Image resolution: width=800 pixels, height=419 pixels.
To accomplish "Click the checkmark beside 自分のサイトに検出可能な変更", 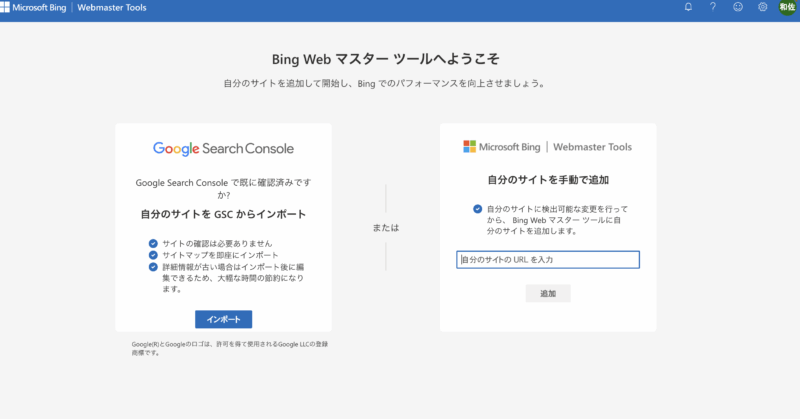I will coord(478,209).
